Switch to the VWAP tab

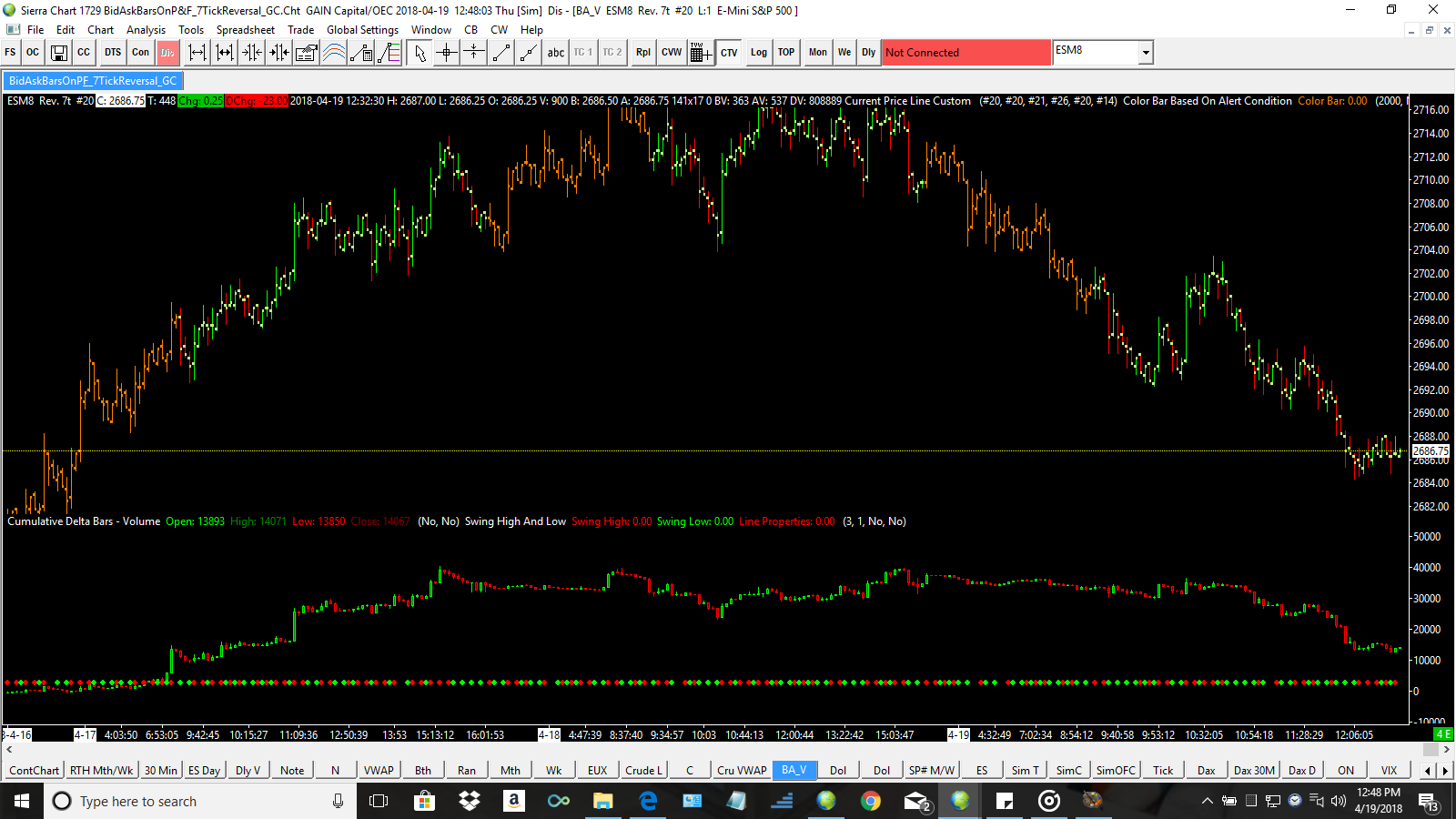(379, 770)
